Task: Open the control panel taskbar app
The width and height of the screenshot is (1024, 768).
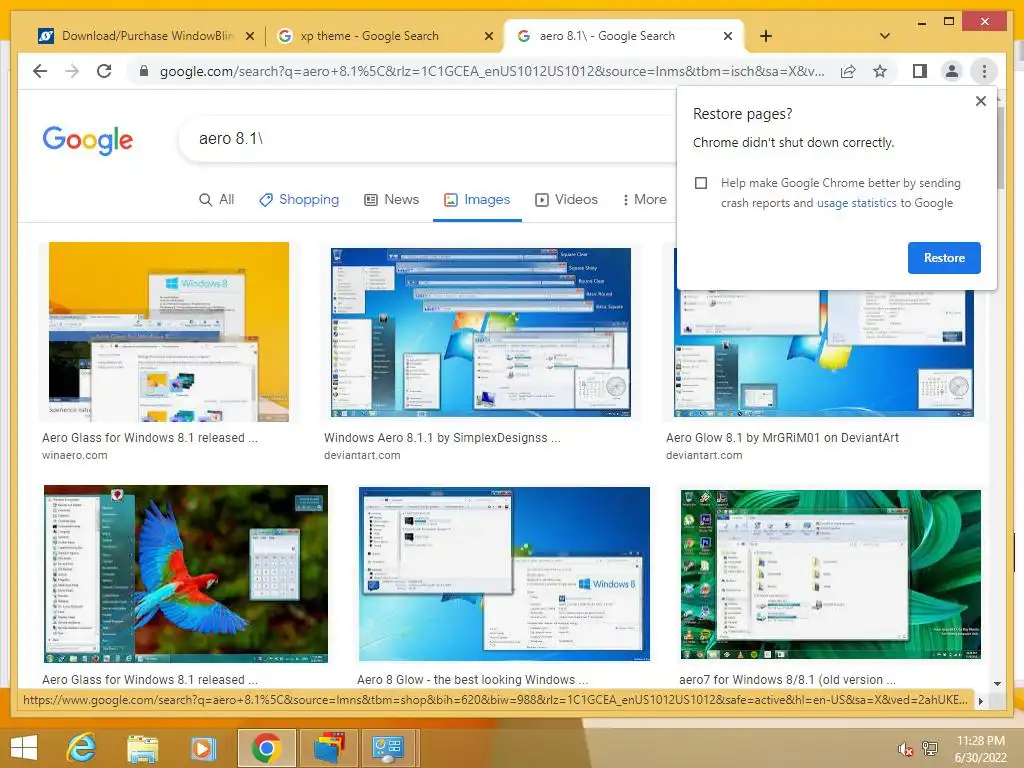Action: 388,748
